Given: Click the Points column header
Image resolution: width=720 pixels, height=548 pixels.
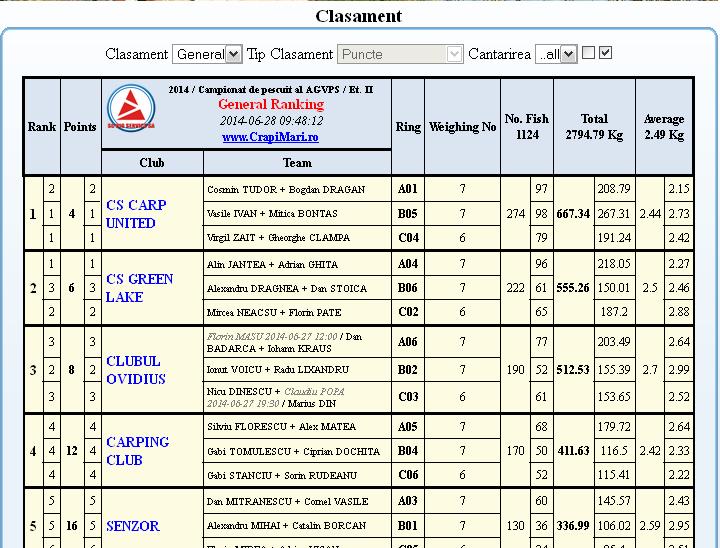Looking at the screenshot, I should (80, 127).
